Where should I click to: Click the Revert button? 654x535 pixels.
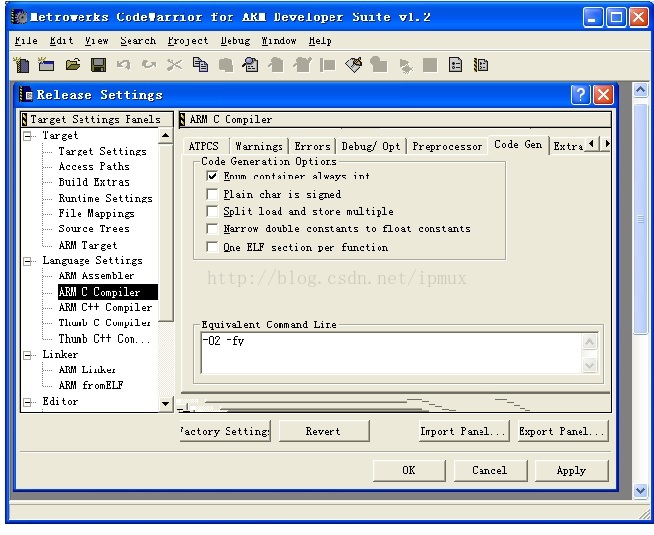(324, 431)
